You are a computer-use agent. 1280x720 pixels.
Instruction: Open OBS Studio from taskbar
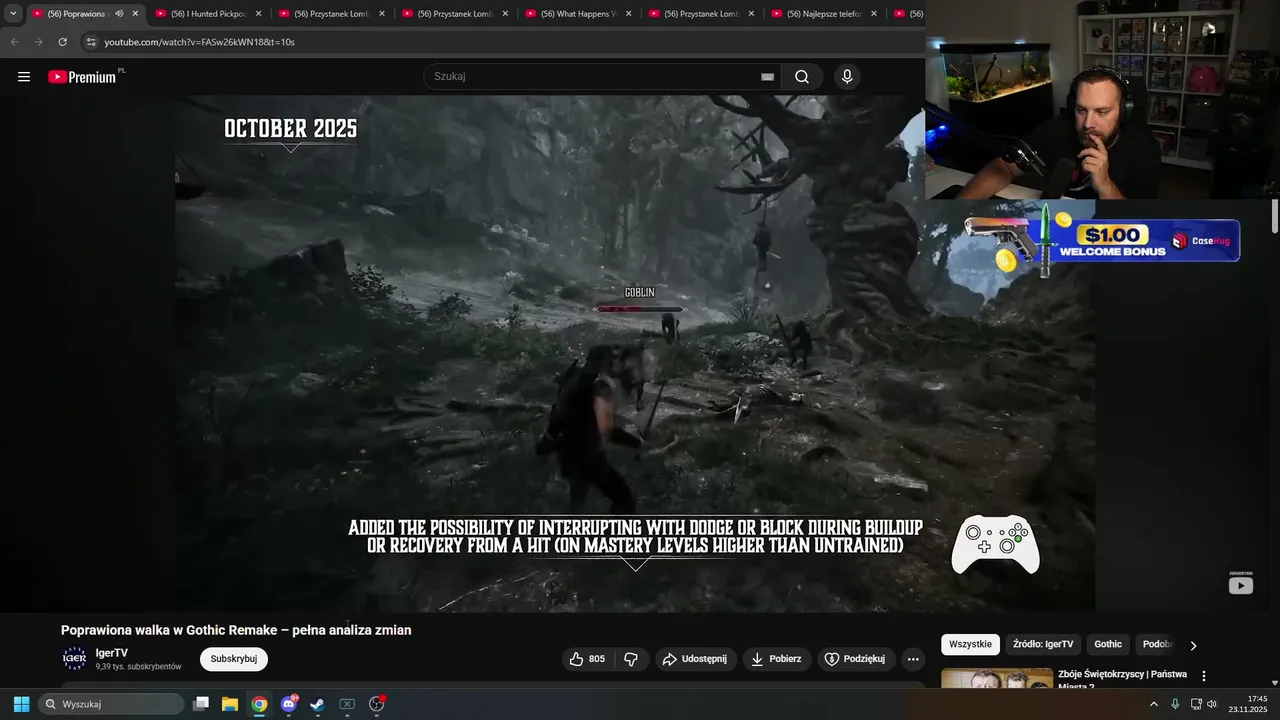click(x=377, y=704)
